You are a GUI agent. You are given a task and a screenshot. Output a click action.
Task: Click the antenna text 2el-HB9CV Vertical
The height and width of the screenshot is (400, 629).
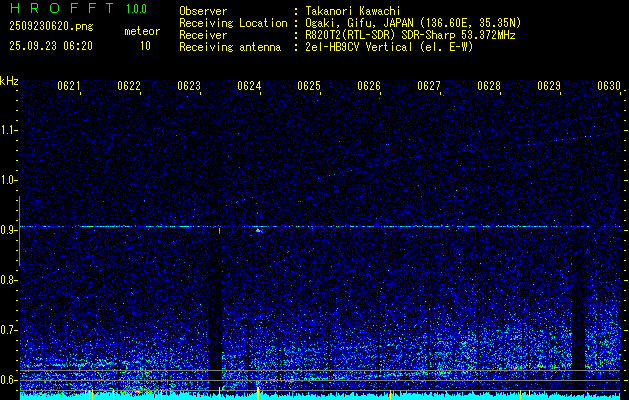(x=359, y=47)
